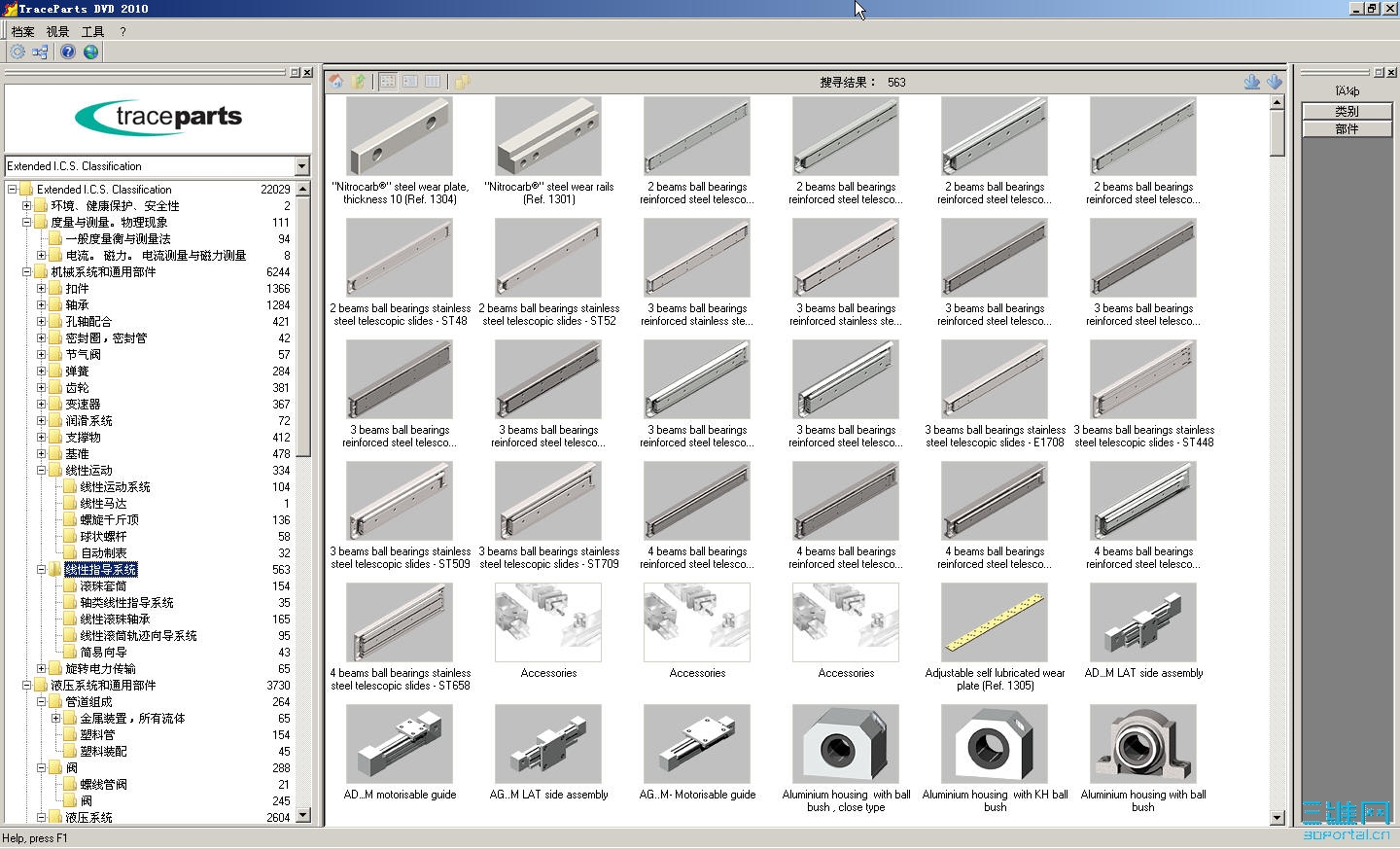Open stainless steel telescopic slides ST48 thumbnail
The height and width of the screenshot is (850, 1400).
pos(400,259)
